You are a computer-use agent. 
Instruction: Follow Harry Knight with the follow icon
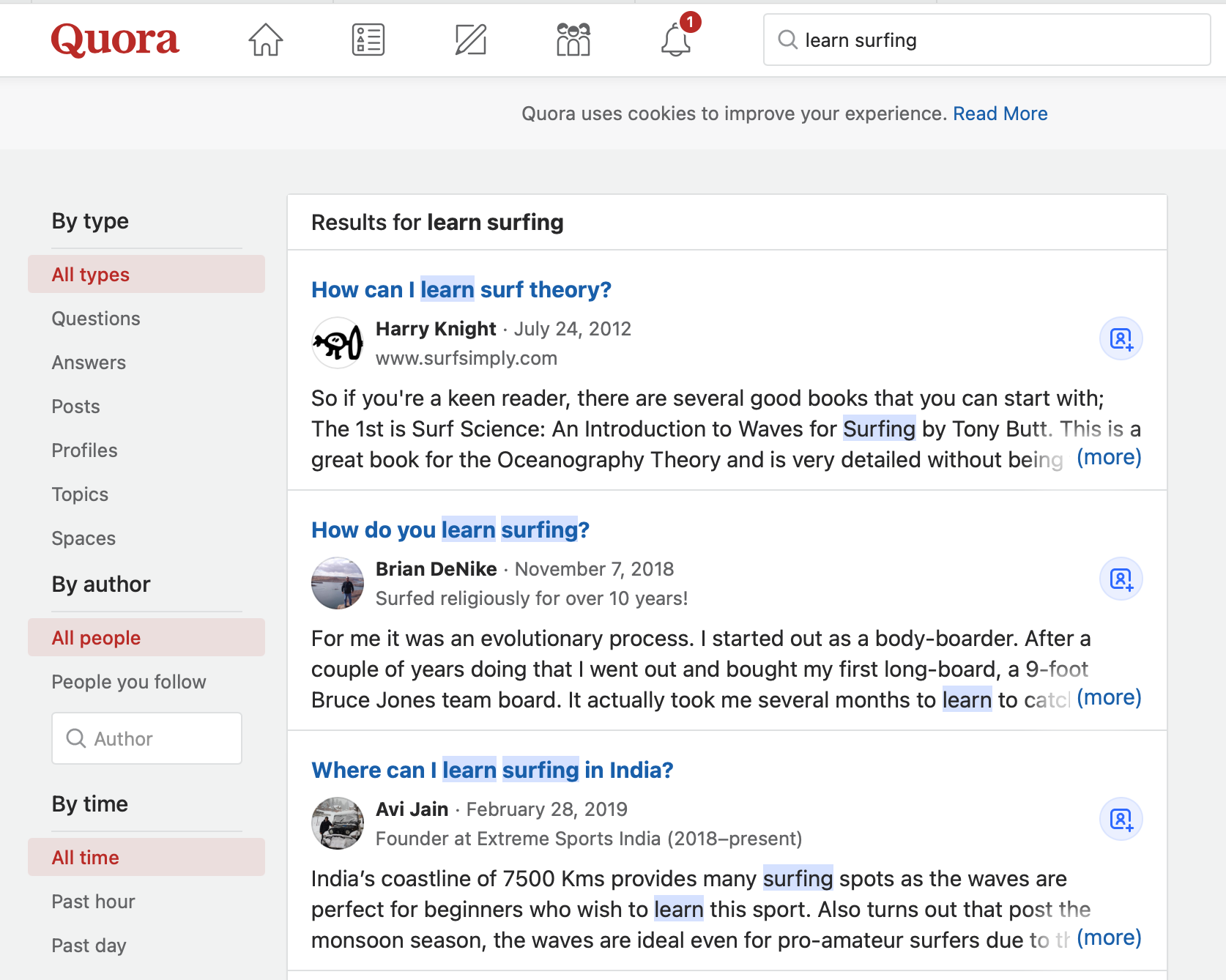(x=1121, y=338)
